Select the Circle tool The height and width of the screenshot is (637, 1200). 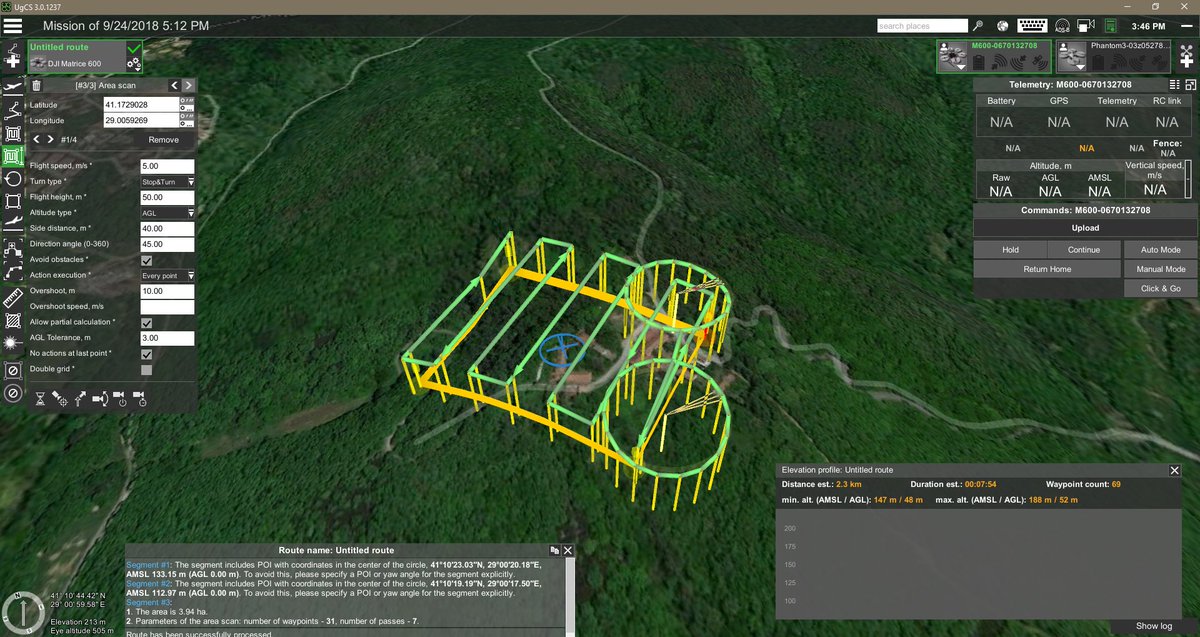tap(12, 179)
